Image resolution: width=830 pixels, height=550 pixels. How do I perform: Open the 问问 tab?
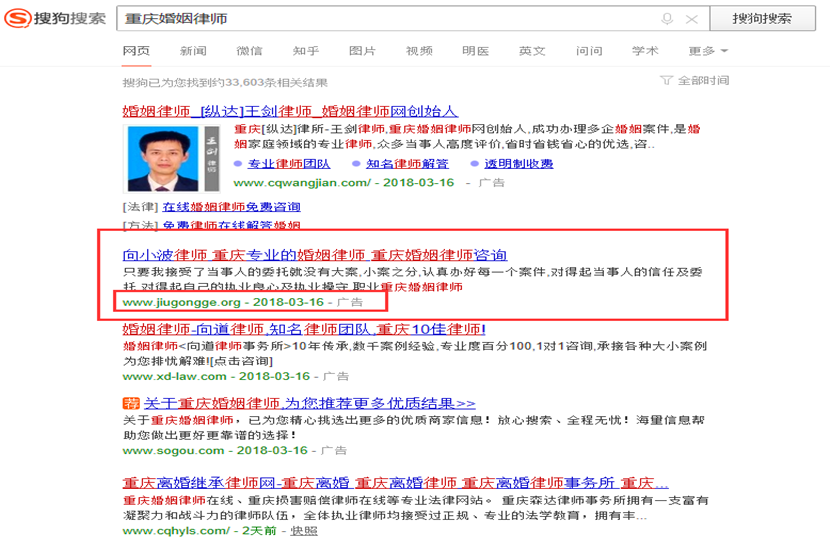click(x=589, y=50)
